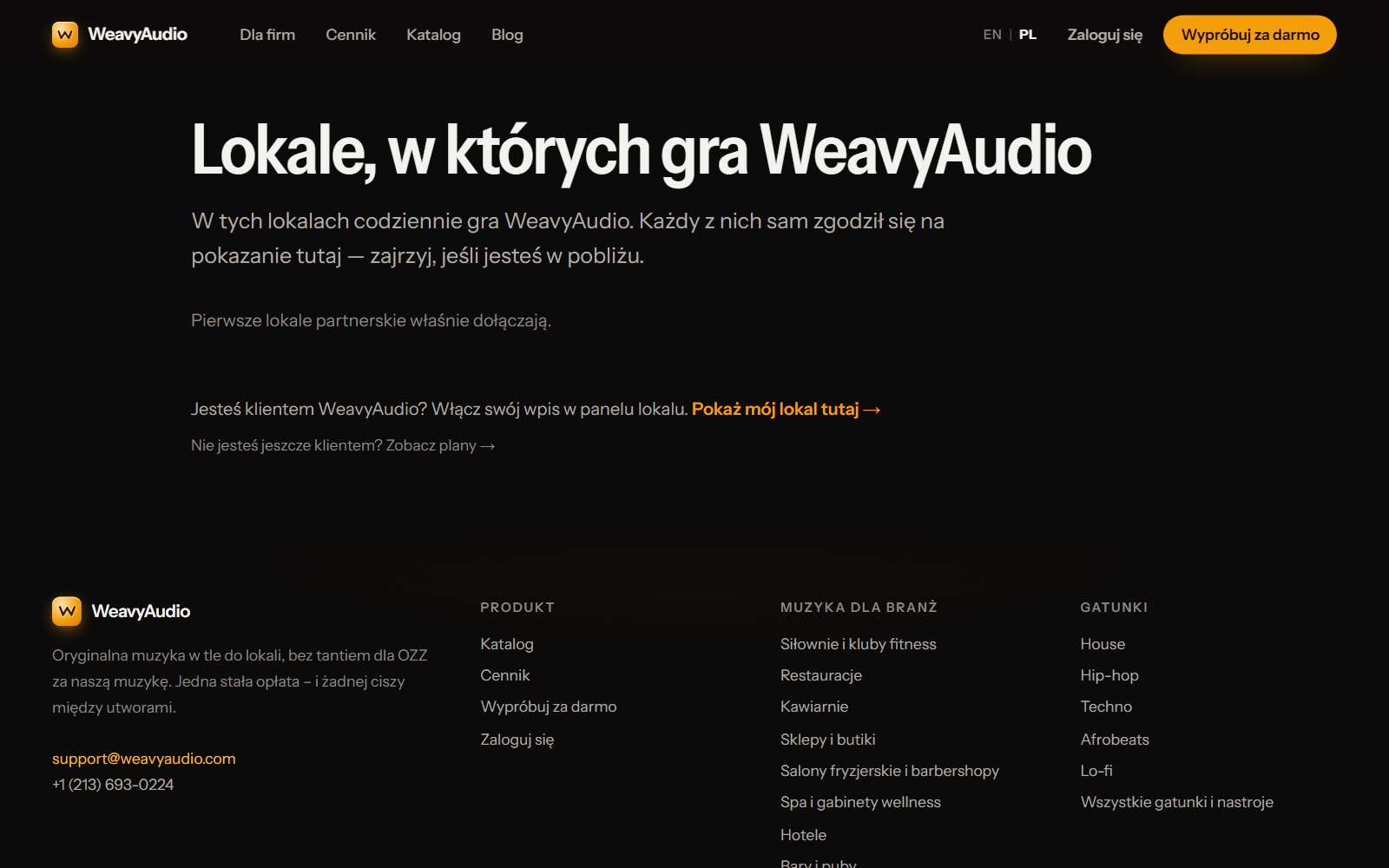
Task: Follow the Pokaż mój lokal tutaj link
Action: [x=787, y=409]
